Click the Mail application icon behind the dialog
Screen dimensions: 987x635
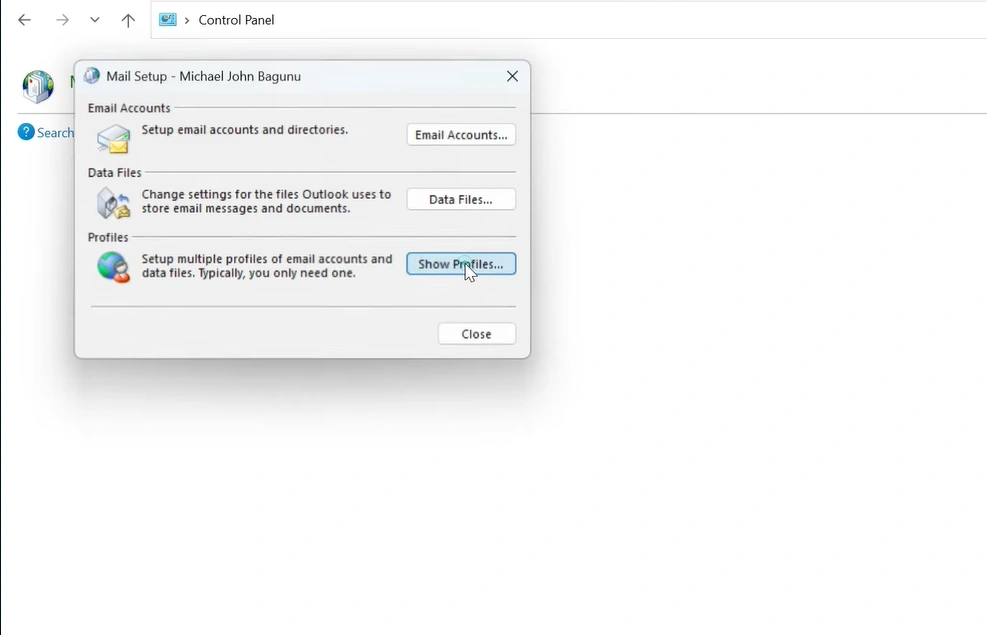click(38, 86)
